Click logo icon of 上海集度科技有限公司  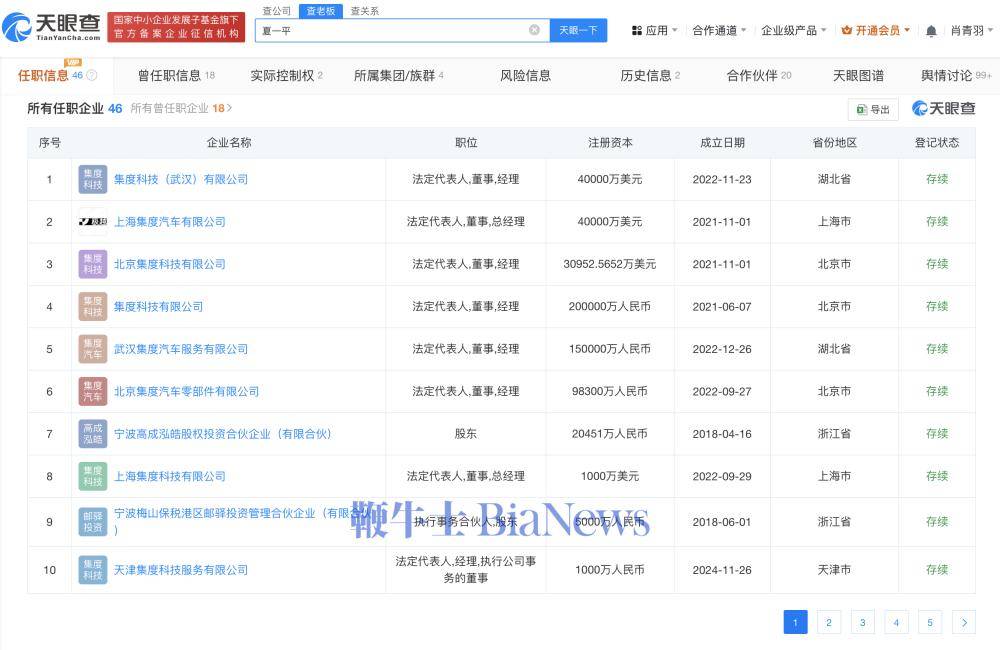(x=92, y=476)
